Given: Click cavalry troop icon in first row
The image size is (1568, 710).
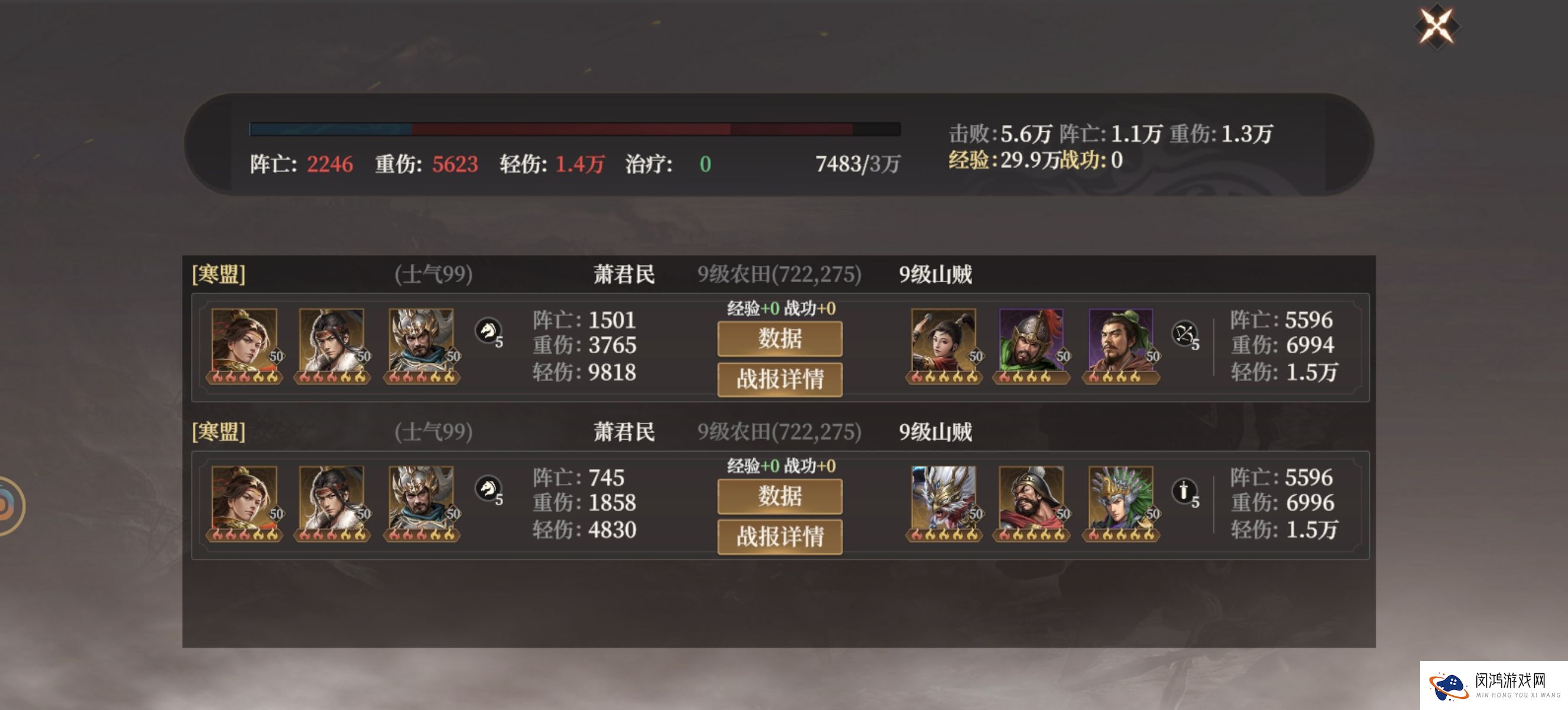Looking at the screenshot, I should click(x=488, y=332).
